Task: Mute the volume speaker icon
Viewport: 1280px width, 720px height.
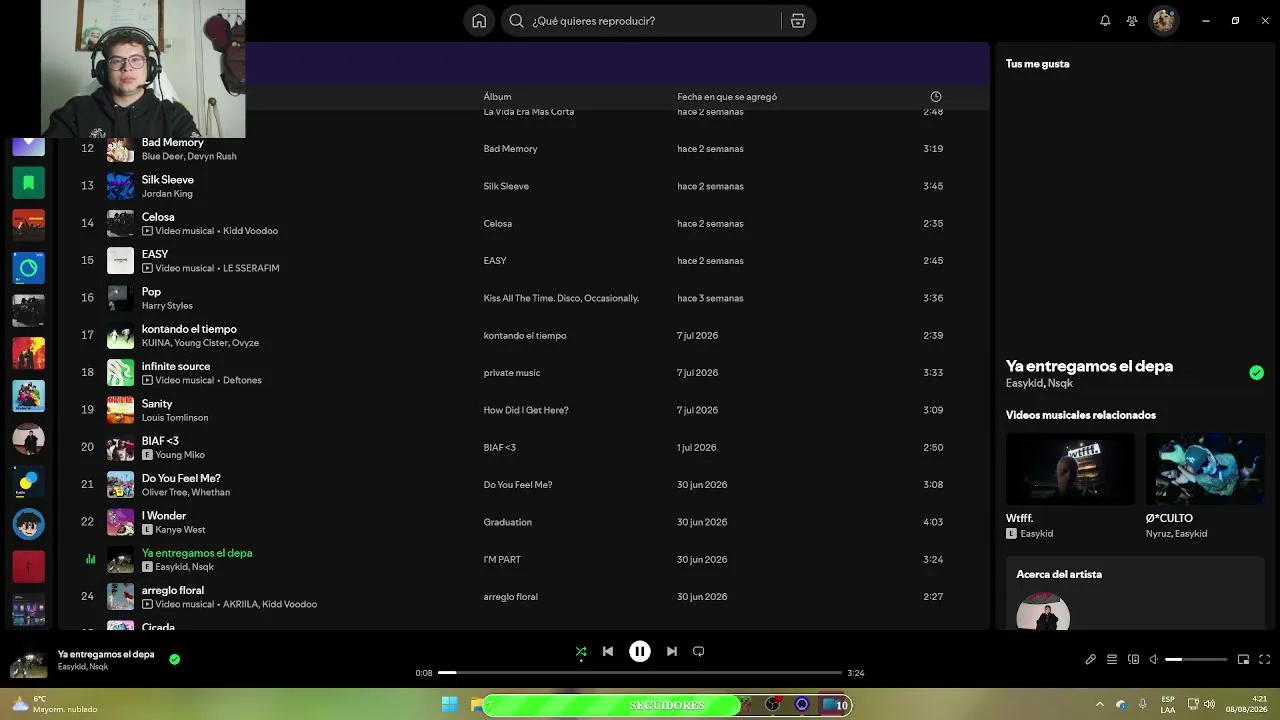Action: 1154,659
